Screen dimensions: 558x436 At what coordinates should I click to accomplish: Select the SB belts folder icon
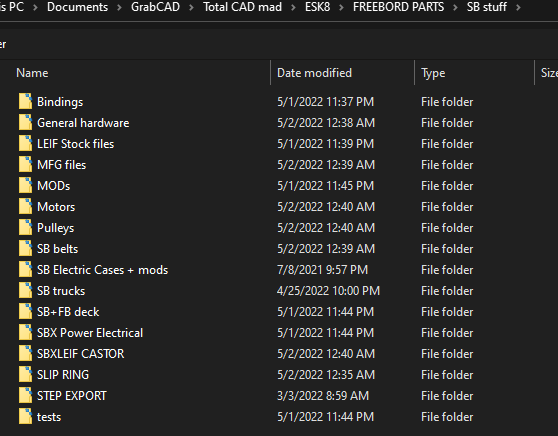[25, 248]
